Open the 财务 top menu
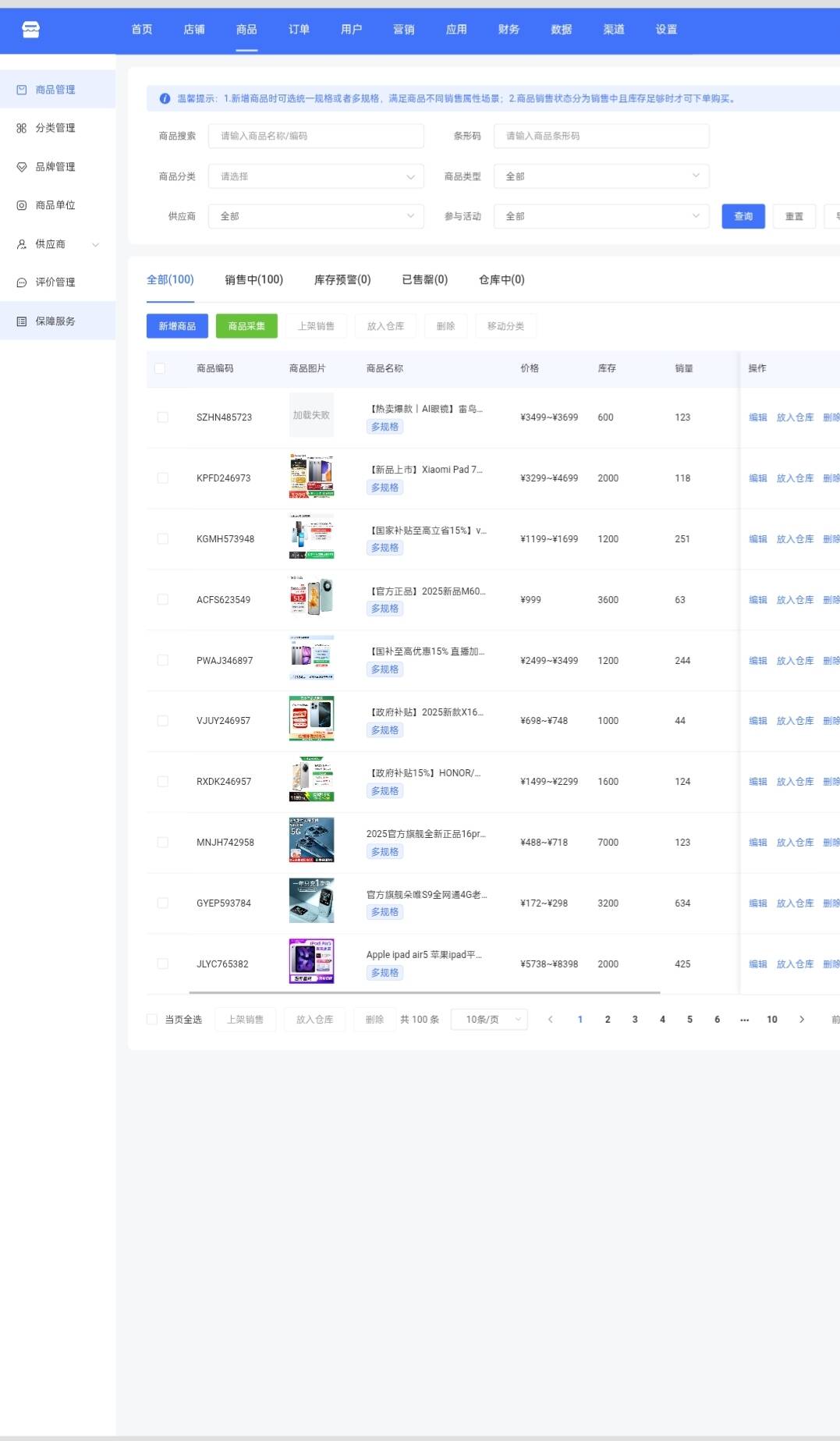840x1441 pixels. 509,30
